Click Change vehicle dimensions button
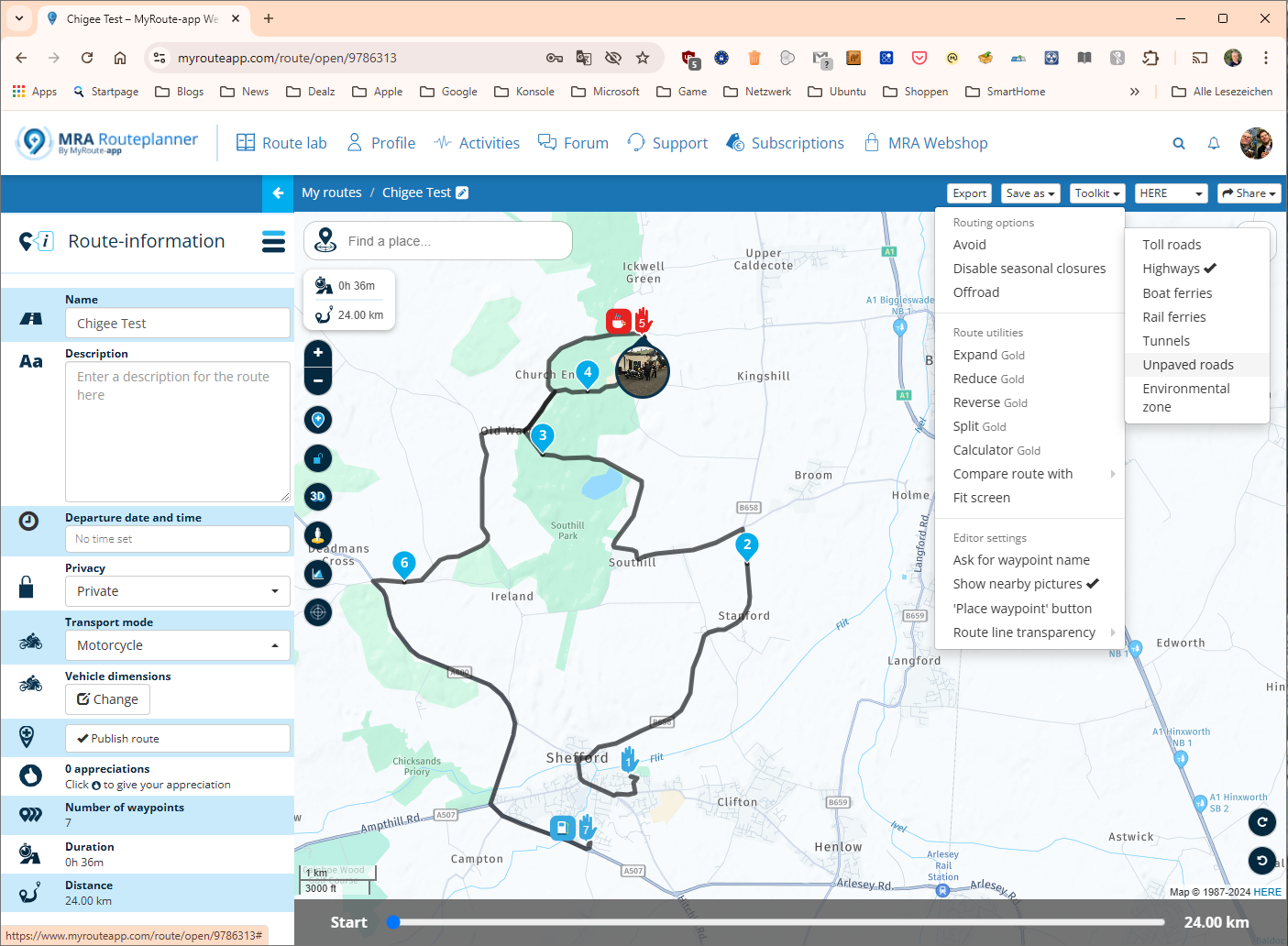The height and width of the screenshot is (946, 1288). click(x=107, y=699)
